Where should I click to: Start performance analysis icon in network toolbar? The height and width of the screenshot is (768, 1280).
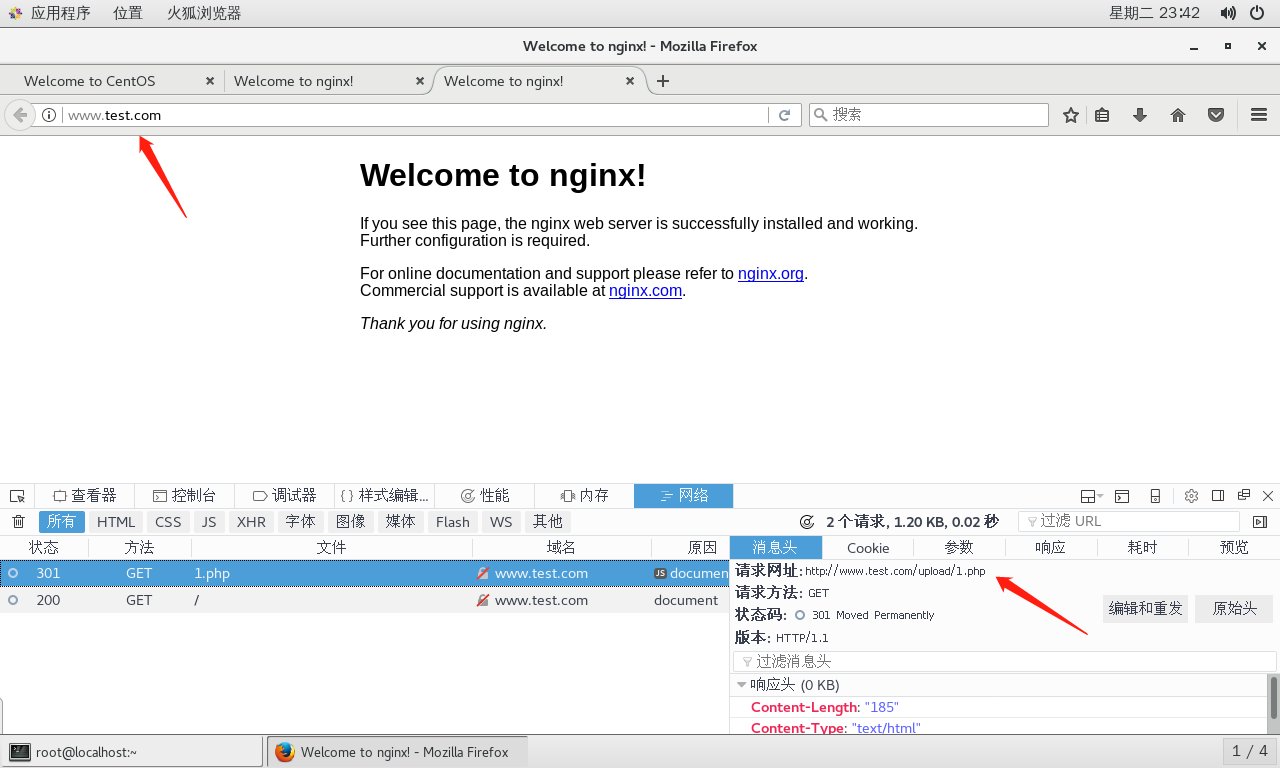click(x=808, y=522)
